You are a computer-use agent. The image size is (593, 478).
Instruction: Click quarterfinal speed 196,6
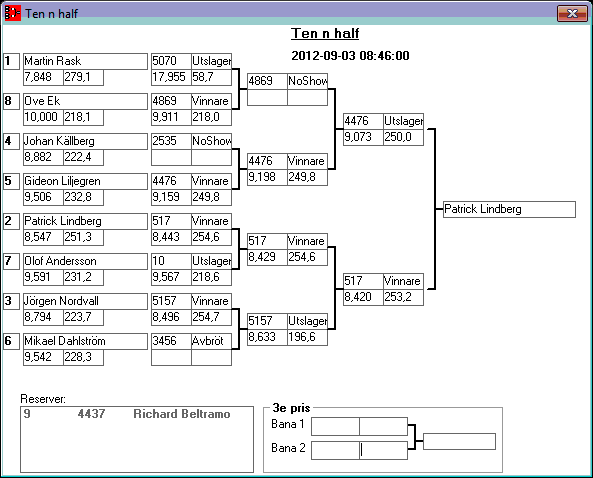click(x=307, y=338)
